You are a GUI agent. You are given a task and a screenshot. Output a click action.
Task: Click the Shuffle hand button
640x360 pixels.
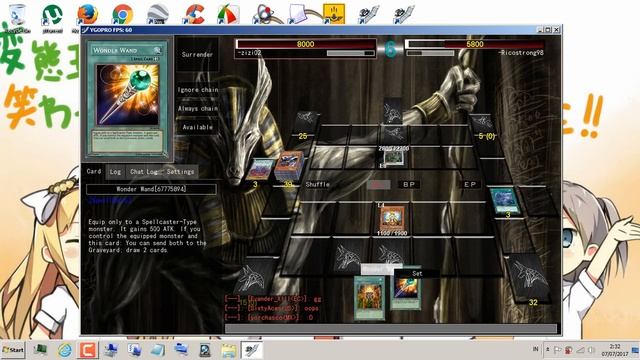318,184
